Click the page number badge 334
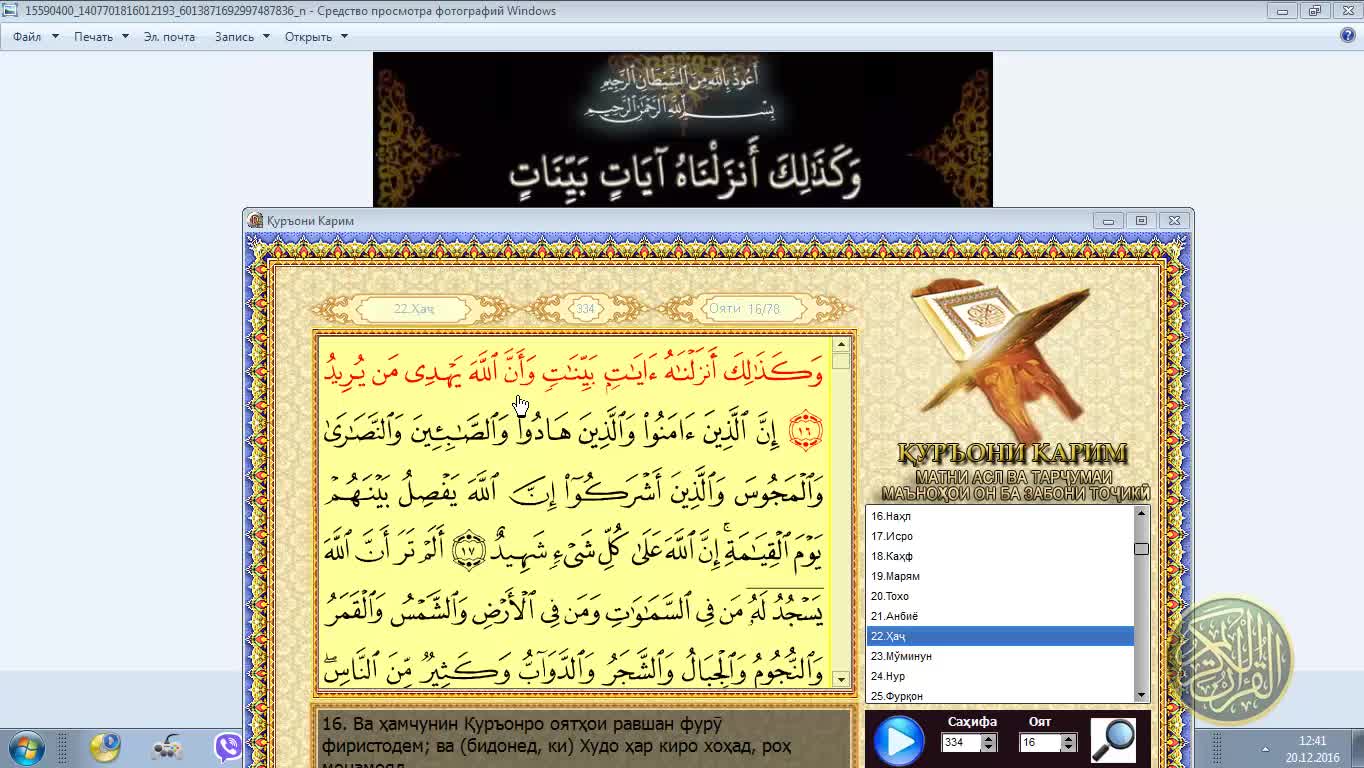Screen dimensions: 1364x768 point(586,309)
